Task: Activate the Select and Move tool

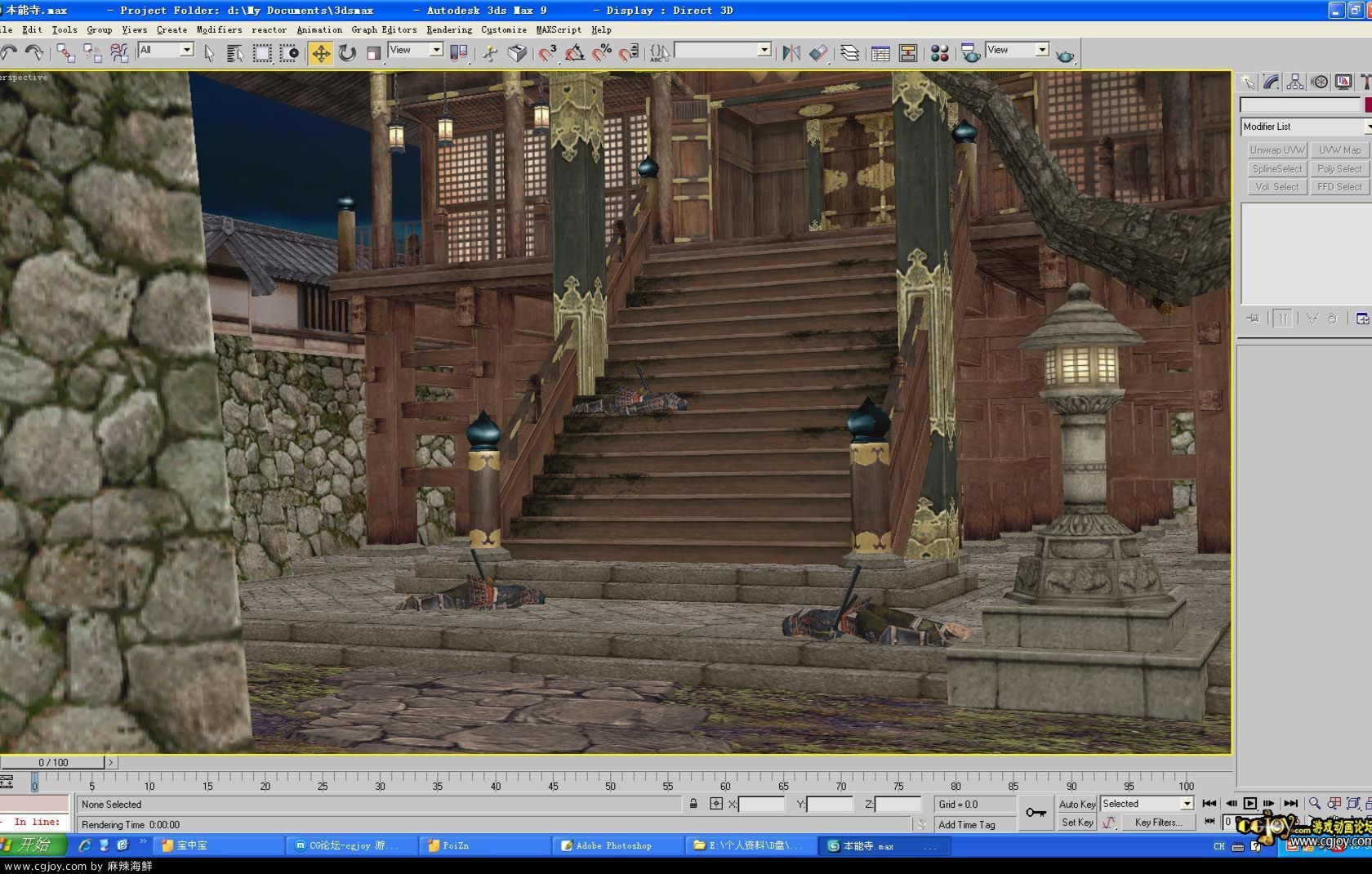Action: 320,53
